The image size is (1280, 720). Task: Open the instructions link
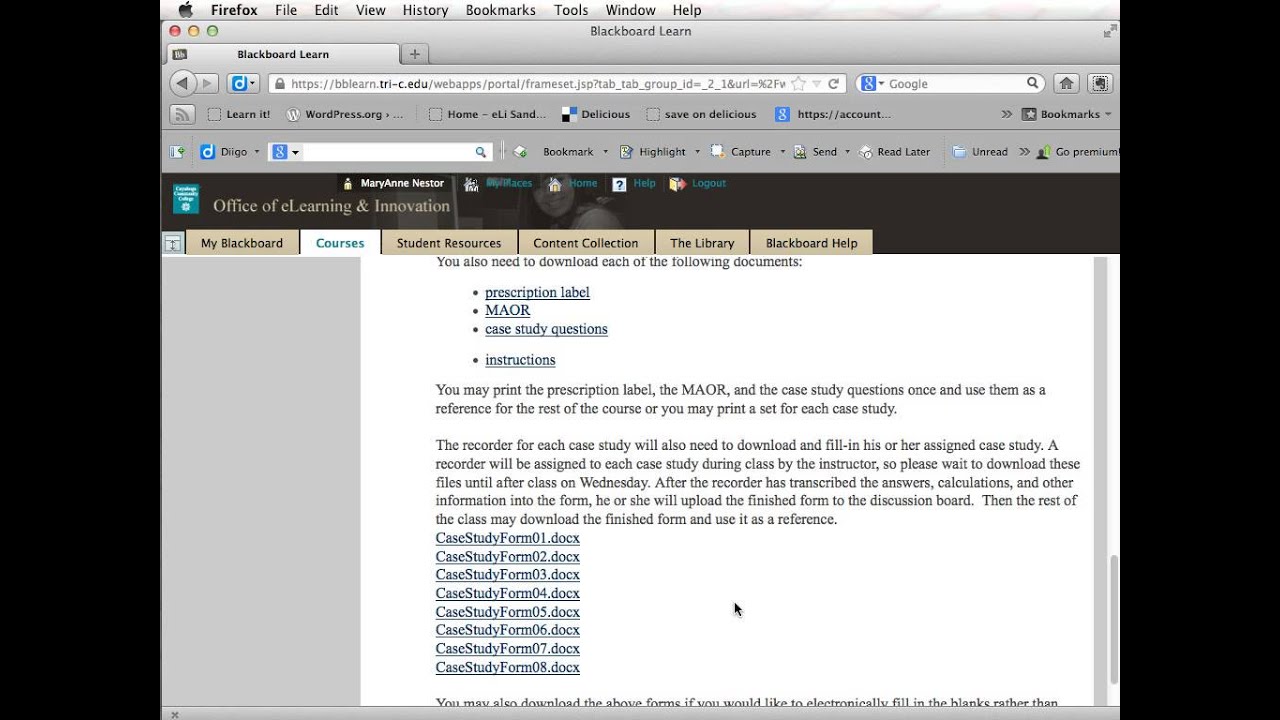tap(520, 360)
